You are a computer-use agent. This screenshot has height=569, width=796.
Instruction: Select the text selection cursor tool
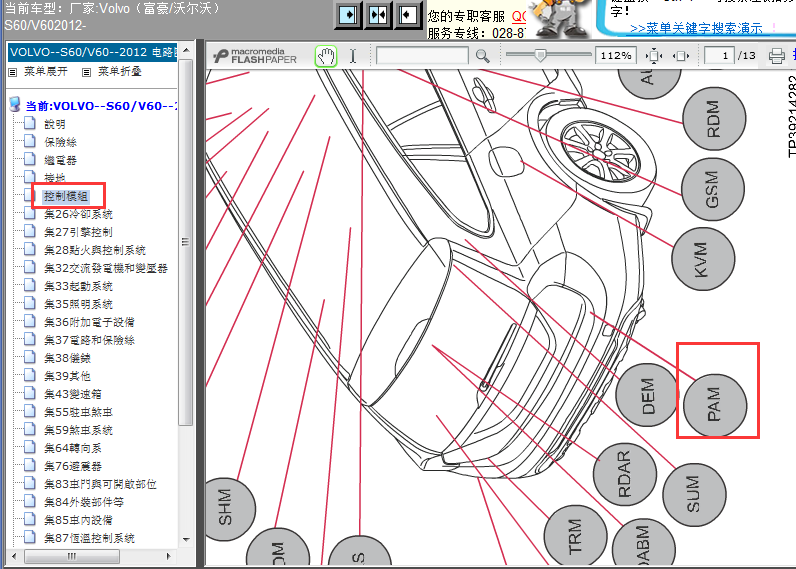353,56
